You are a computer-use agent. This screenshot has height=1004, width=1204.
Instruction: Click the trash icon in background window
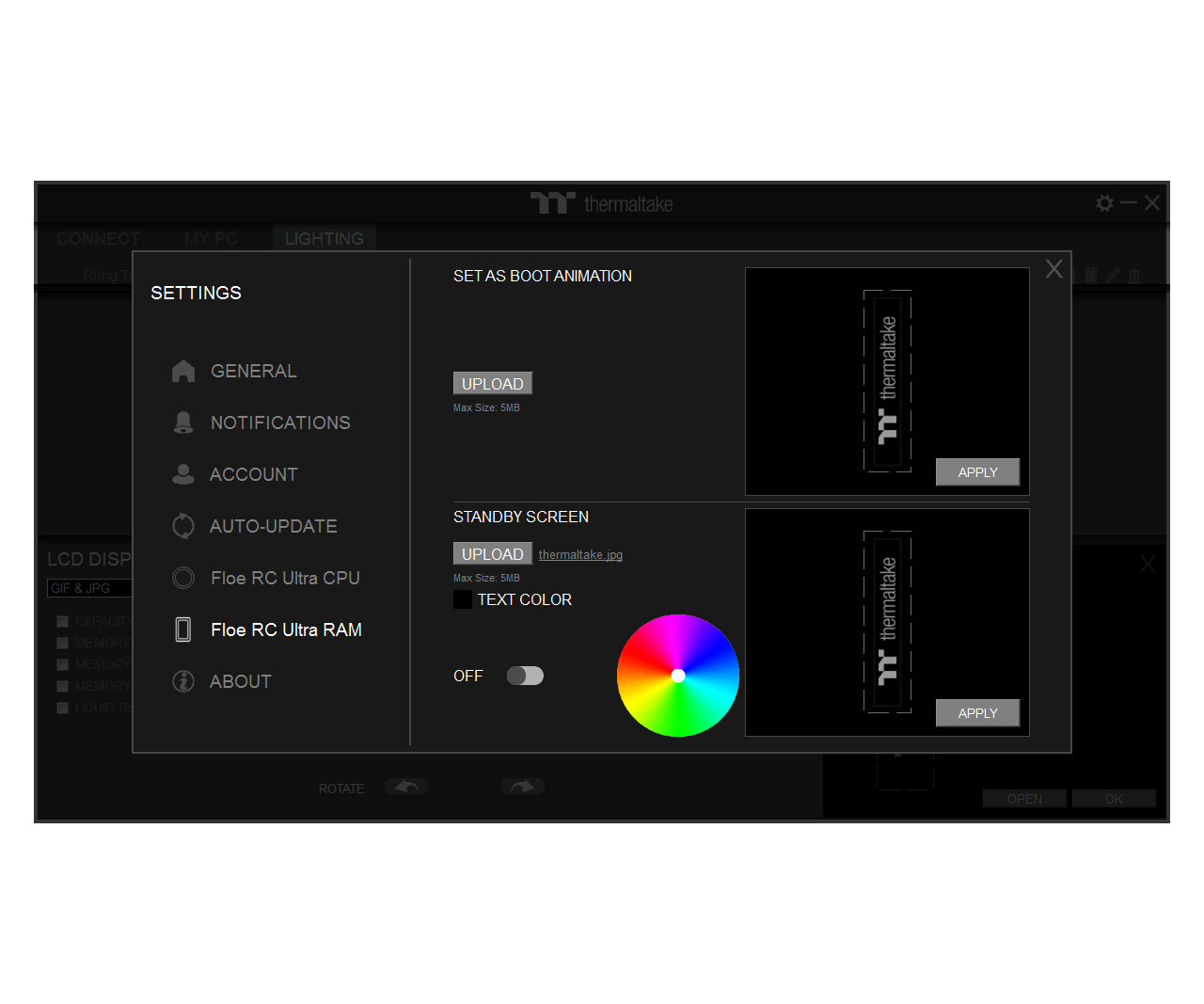pos(1134,276)
